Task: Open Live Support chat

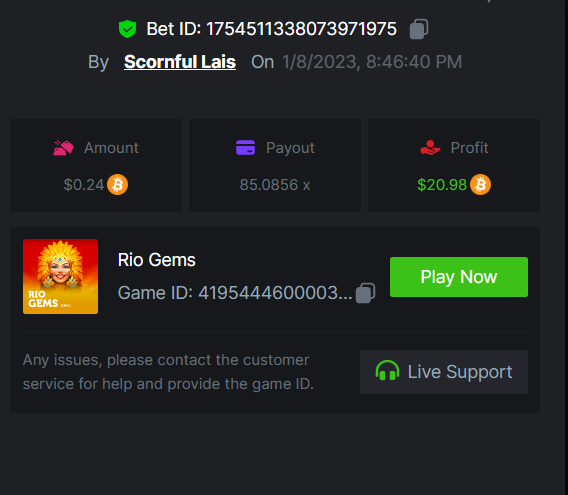Action: pyautogui.click(x=444, y=372)
